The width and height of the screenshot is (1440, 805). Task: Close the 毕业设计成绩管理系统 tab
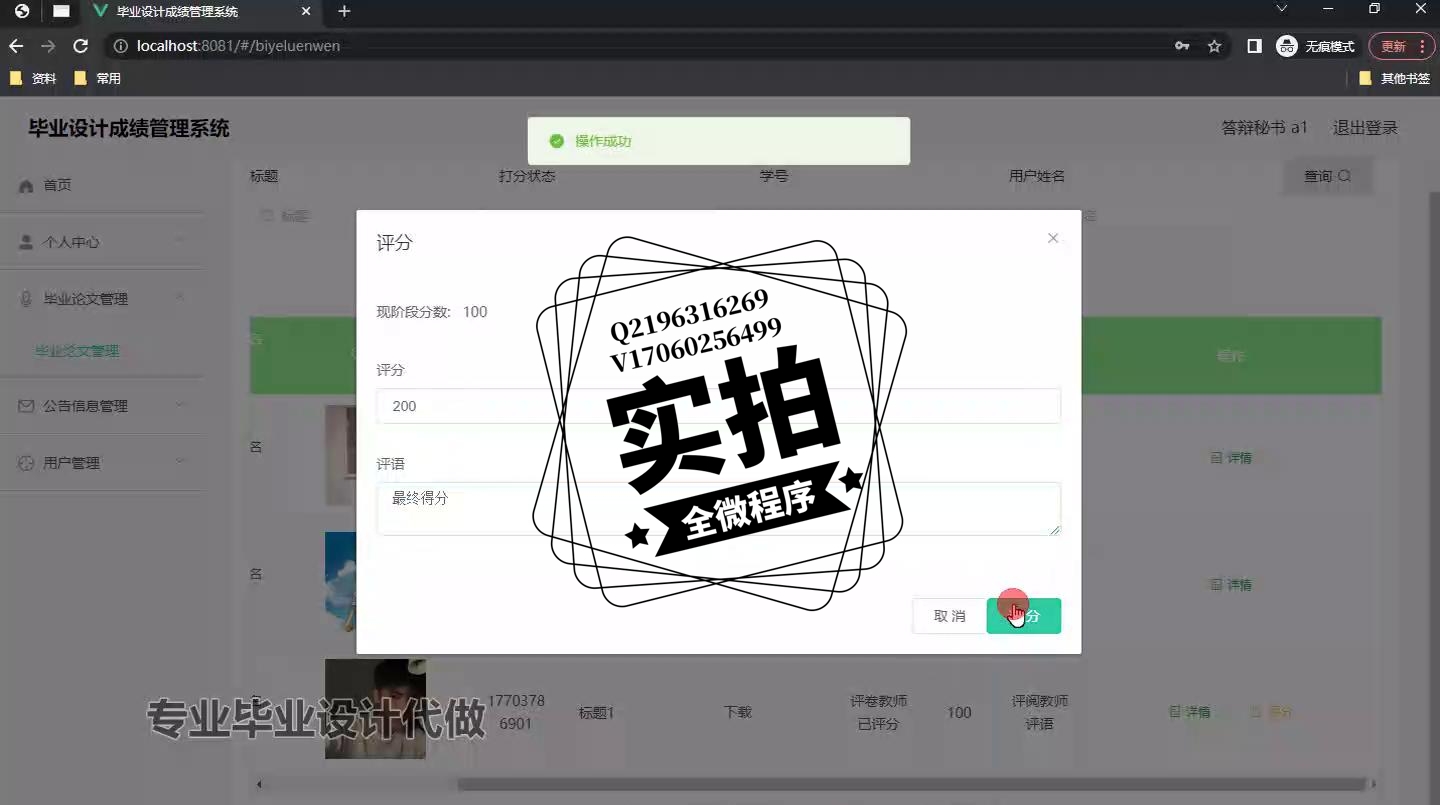tap(307, 11)
